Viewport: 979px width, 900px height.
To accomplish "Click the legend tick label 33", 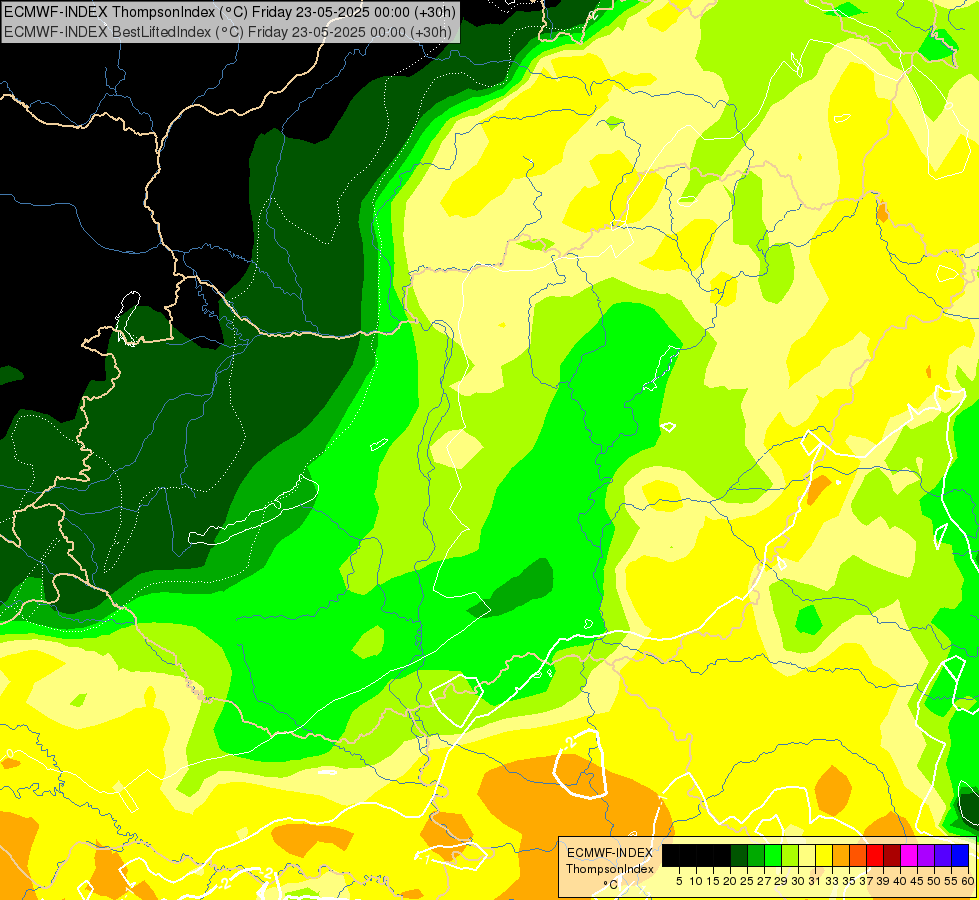I will tap(832, 881).
